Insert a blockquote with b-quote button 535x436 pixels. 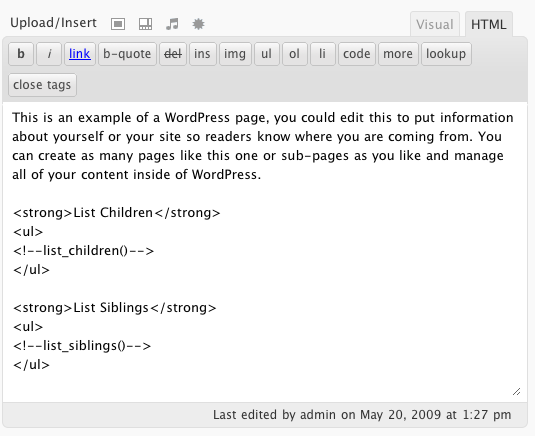127,54
